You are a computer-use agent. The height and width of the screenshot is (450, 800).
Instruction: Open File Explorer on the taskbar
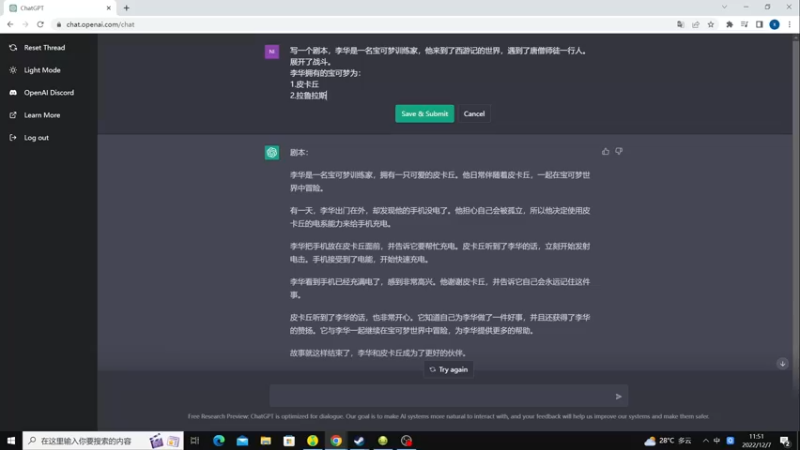(x=266, y=440)
